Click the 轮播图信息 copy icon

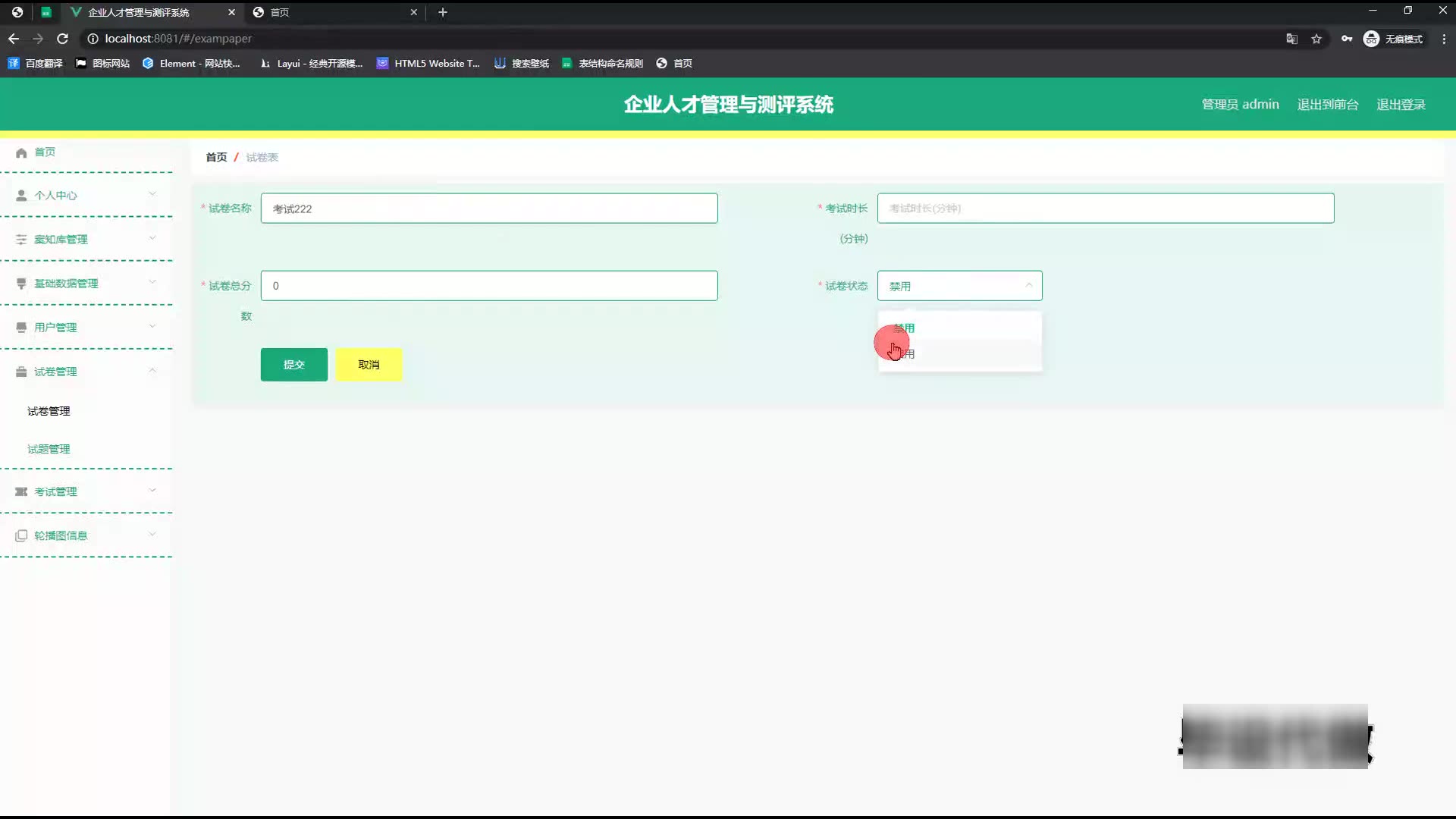tap(21, 535)
